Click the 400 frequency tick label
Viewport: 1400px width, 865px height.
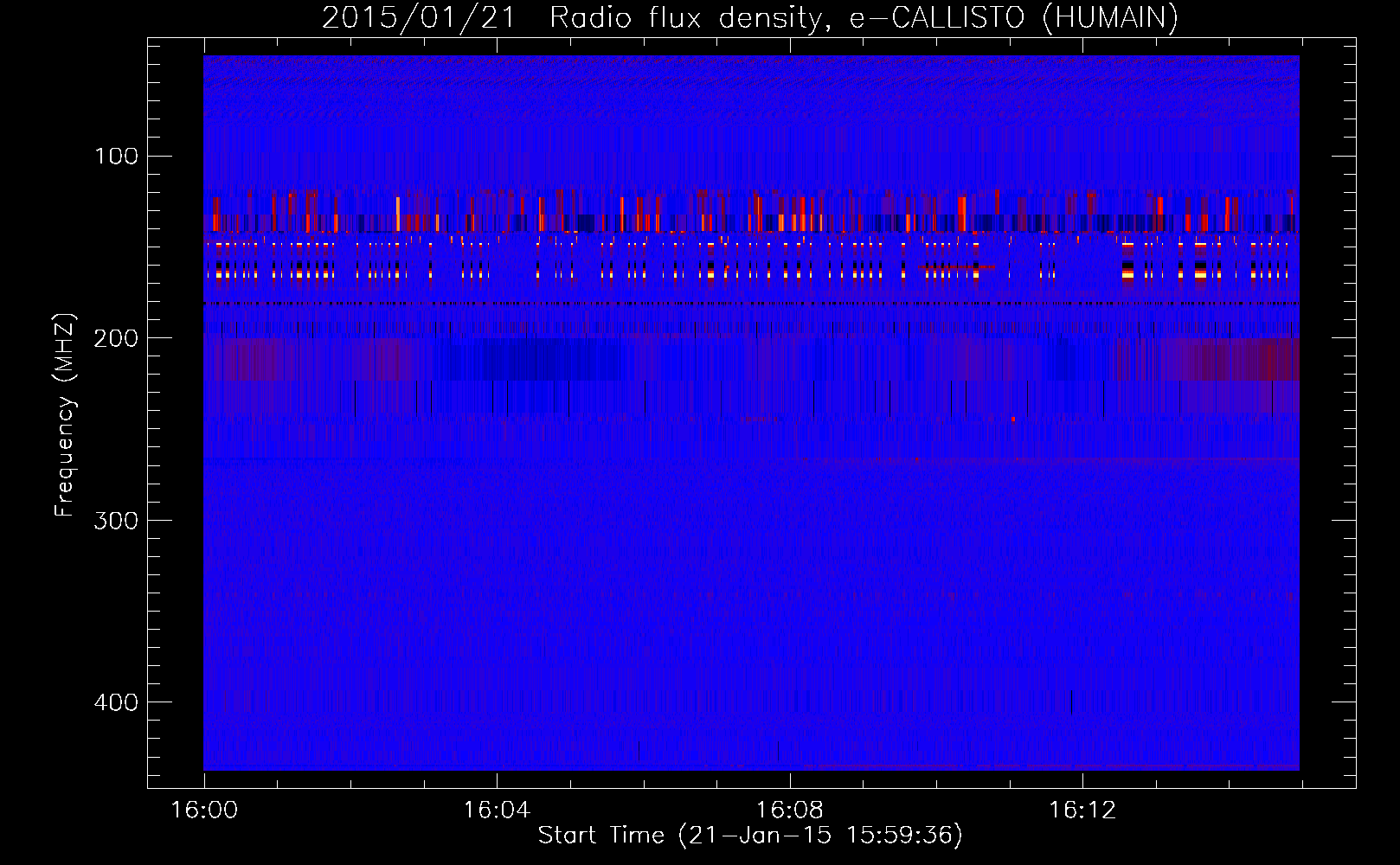(x=116, y=702)
